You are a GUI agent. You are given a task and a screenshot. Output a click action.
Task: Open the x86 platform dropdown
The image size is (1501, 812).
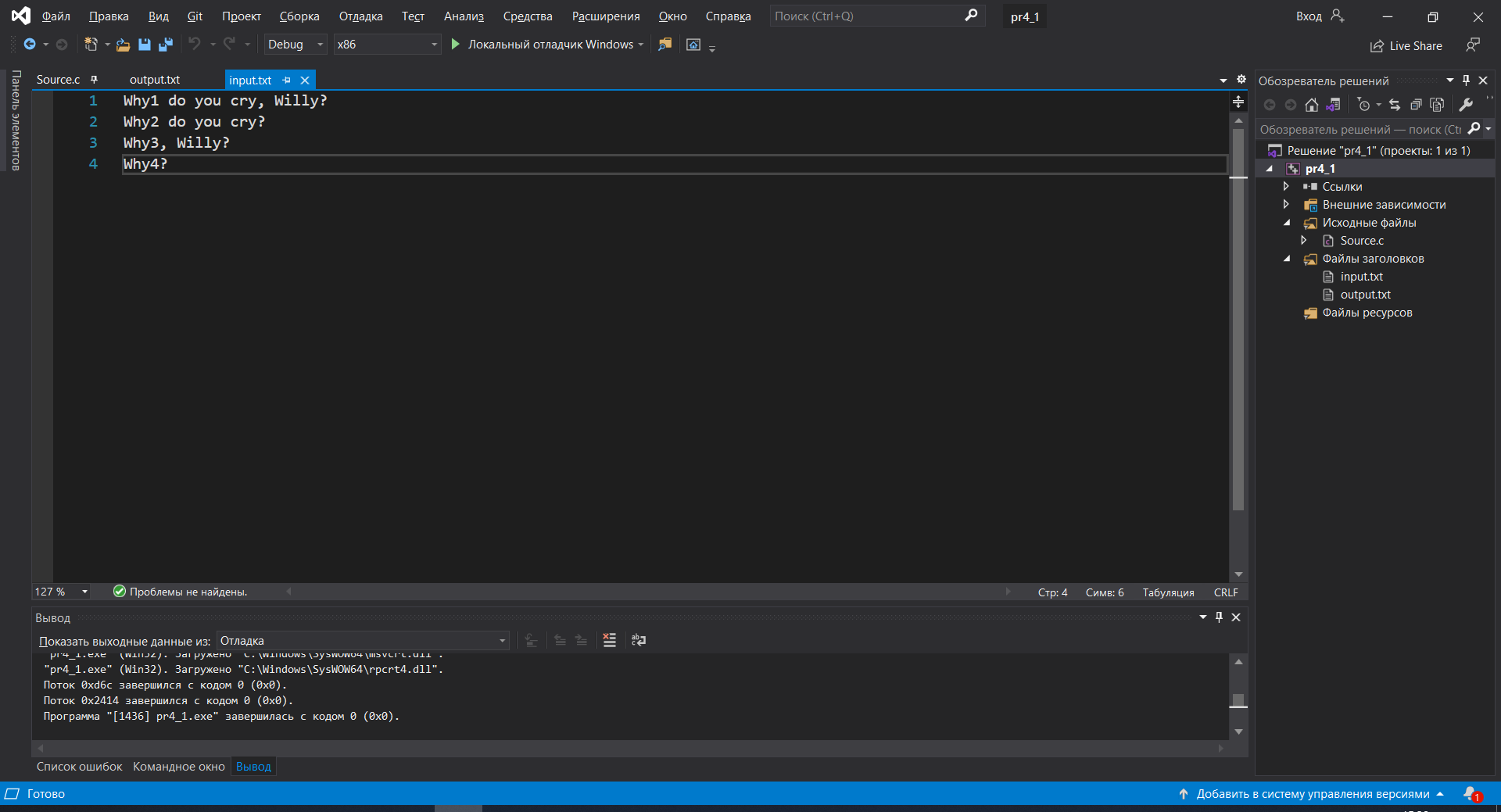(387, 45)
